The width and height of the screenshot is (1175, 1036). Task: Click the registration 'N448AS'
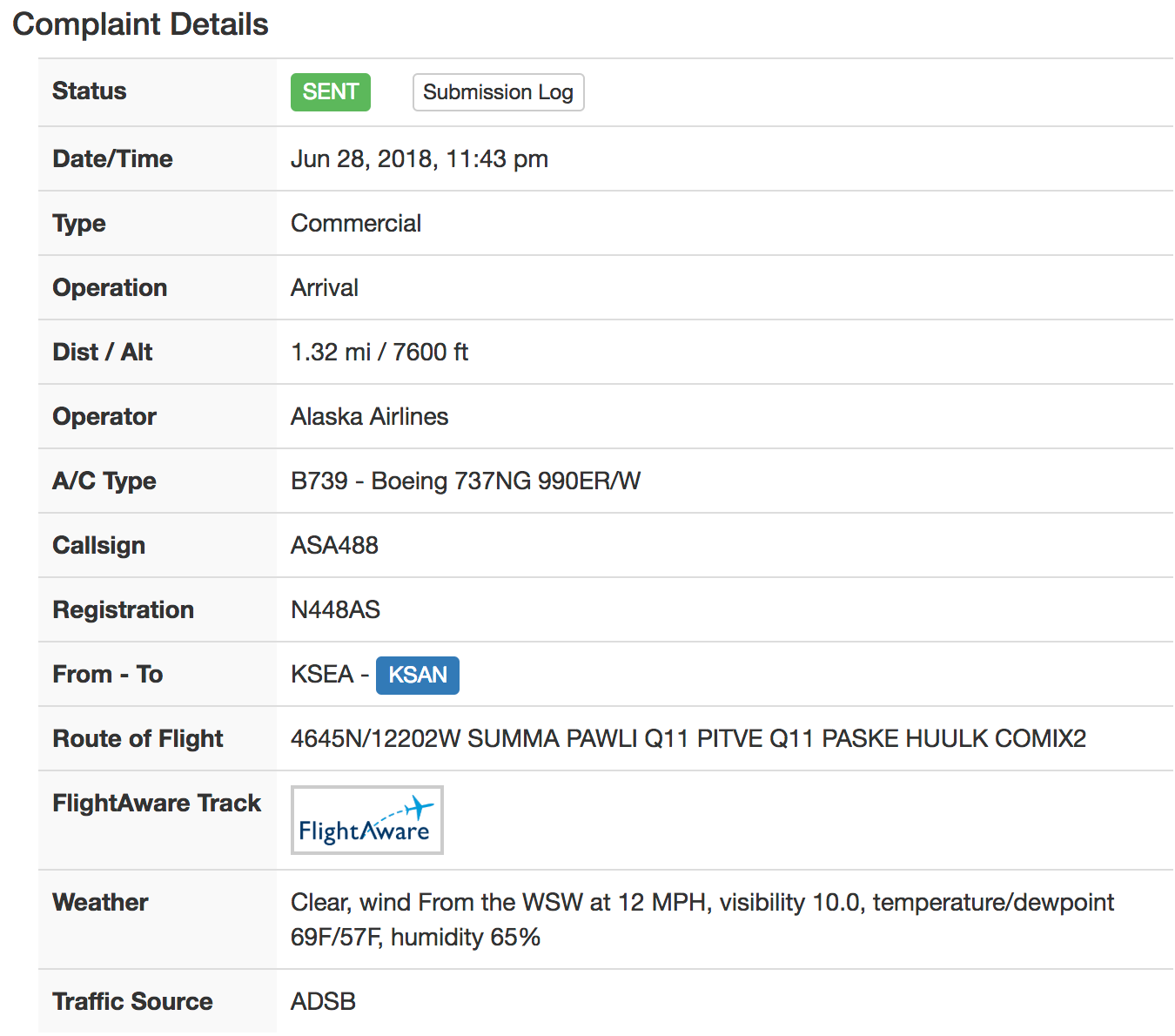(x=336, y=610)
